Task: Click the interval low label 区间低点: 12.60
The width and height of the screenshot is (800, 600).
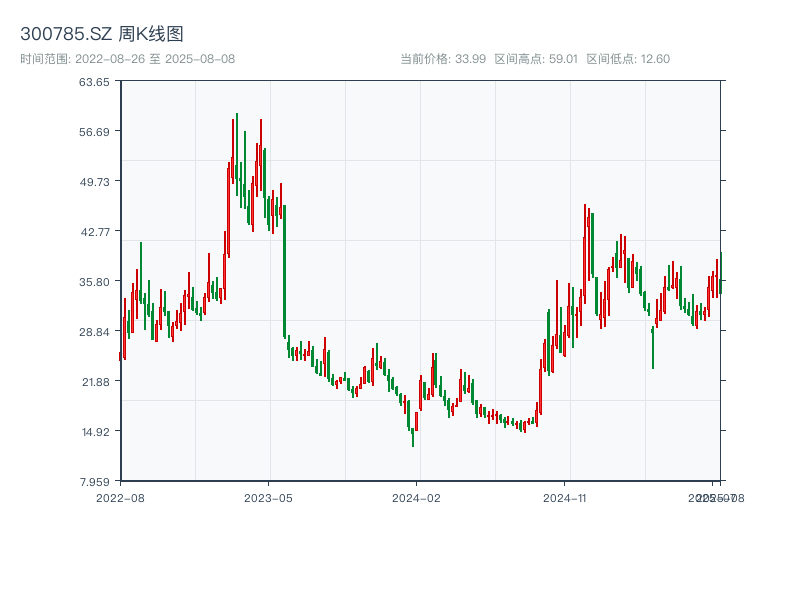Action: 628,59
